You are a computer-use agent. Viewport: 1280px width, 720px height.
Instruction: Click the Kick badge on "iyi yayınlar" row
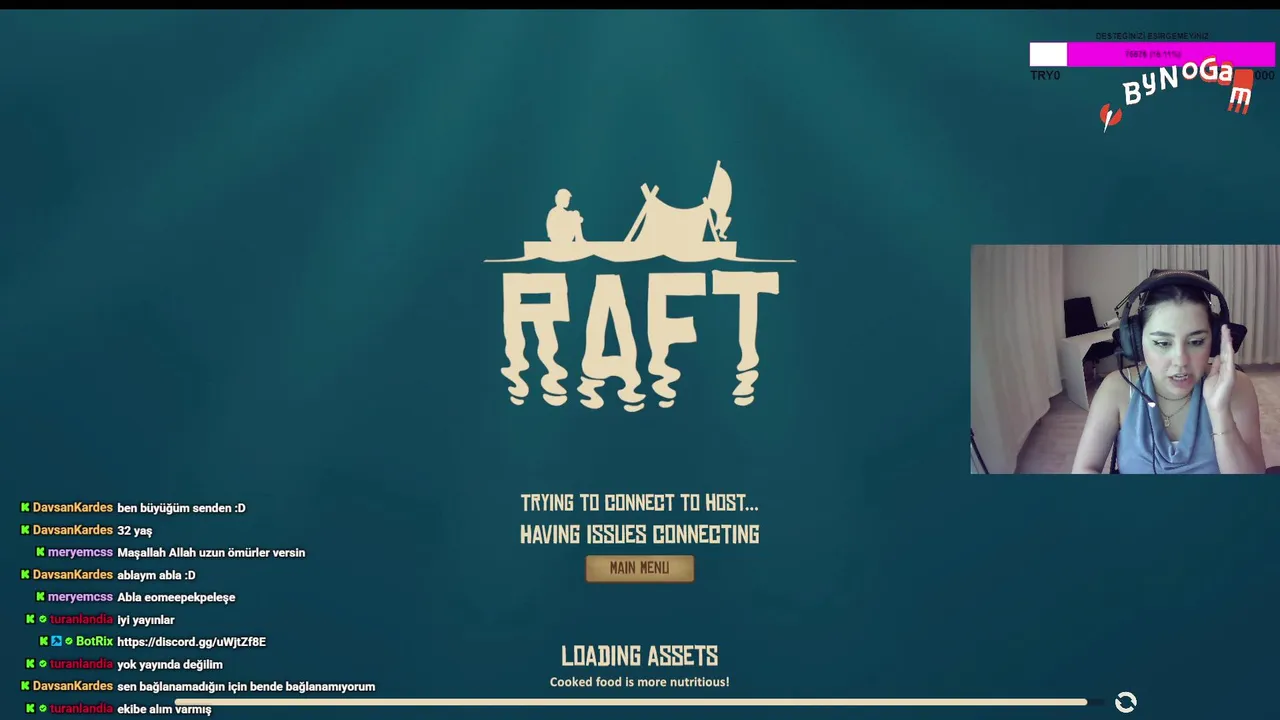31,620
